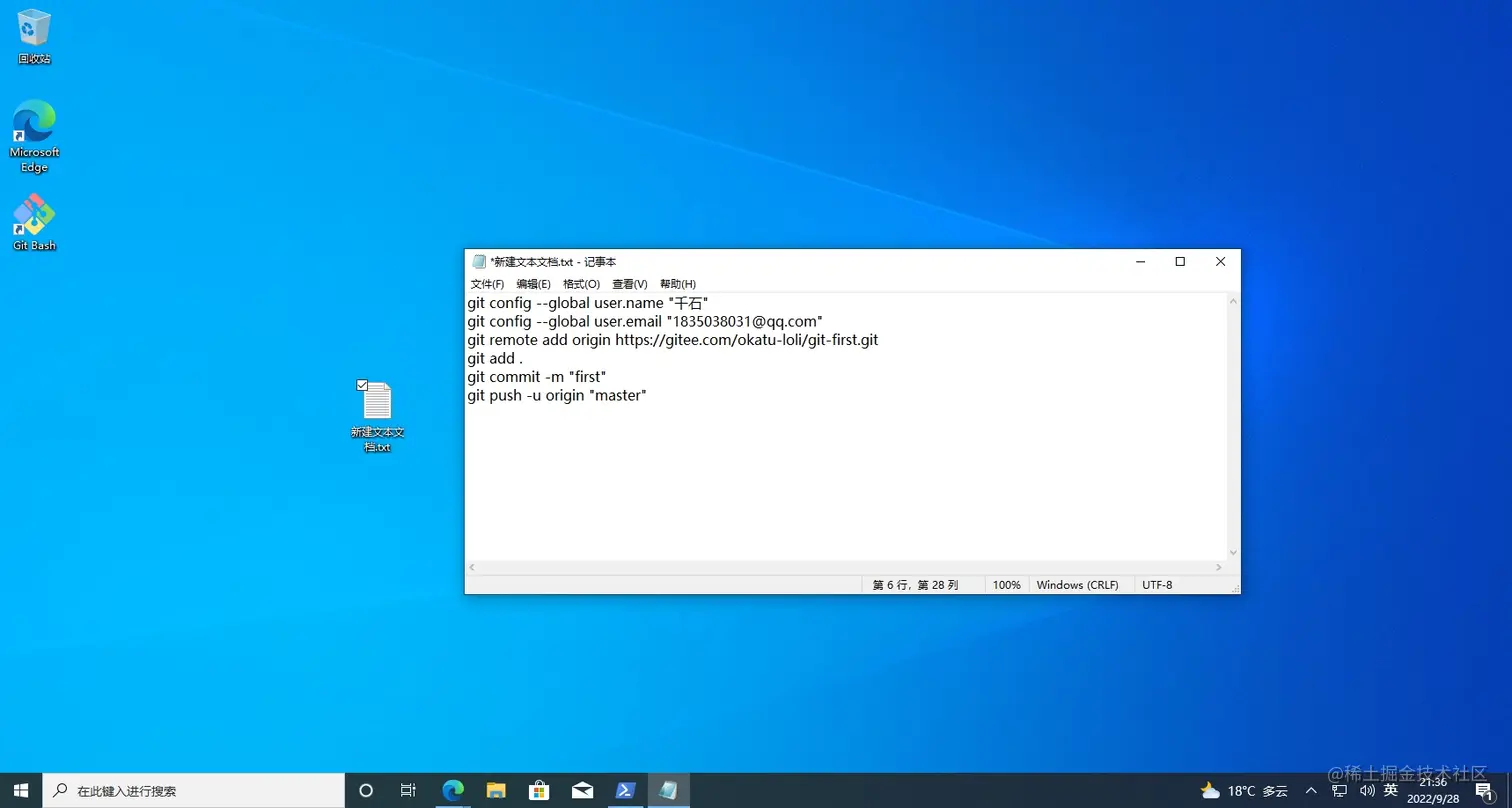The height and width of the screenshot is (808, 1512).
Task: Click the vertical scrollbar down arrow in Notepad
Action: pos(1233,552)
